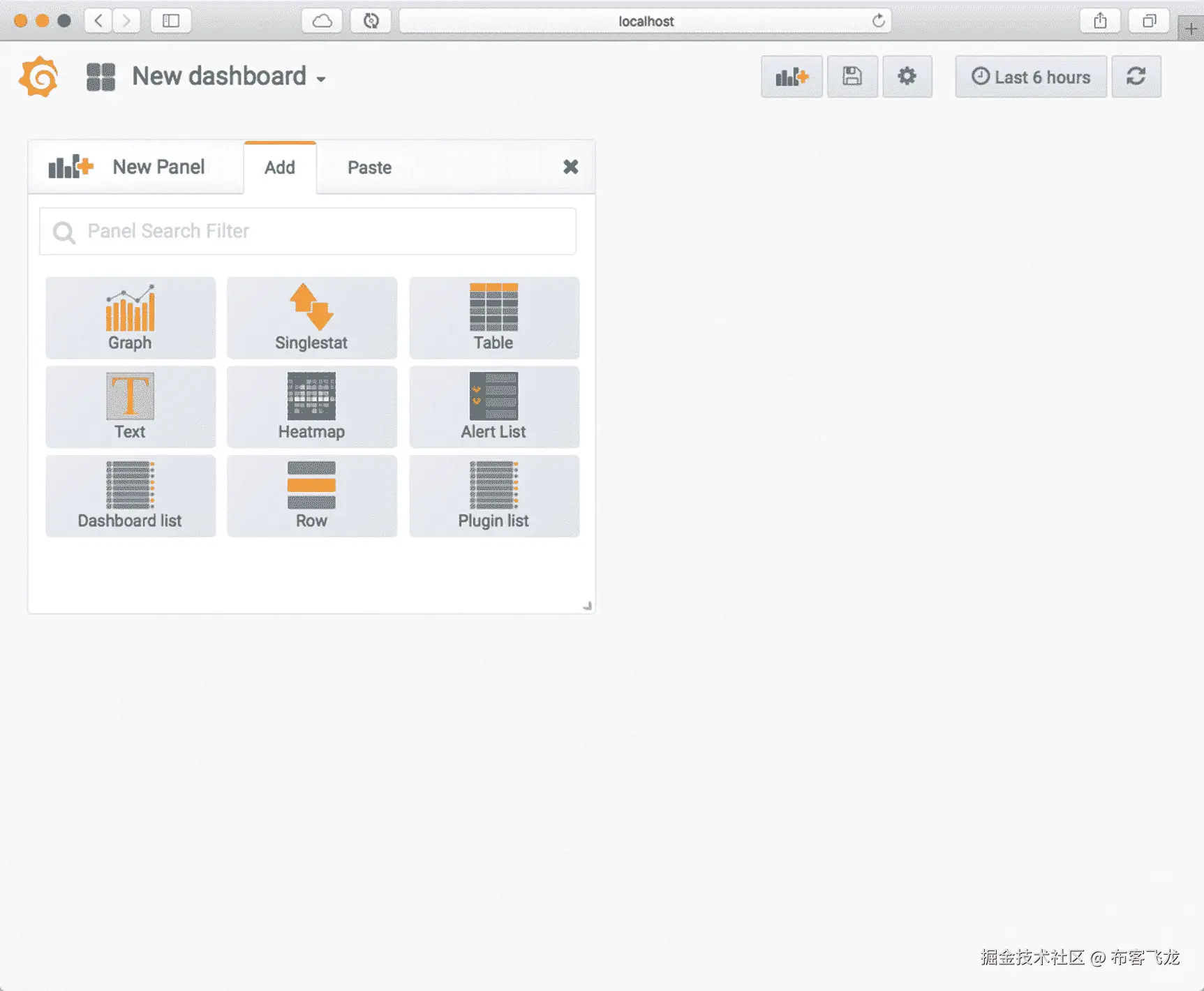Go forward in browser history
Viewport: 1204px width, 991px height.
coord(126,21)
